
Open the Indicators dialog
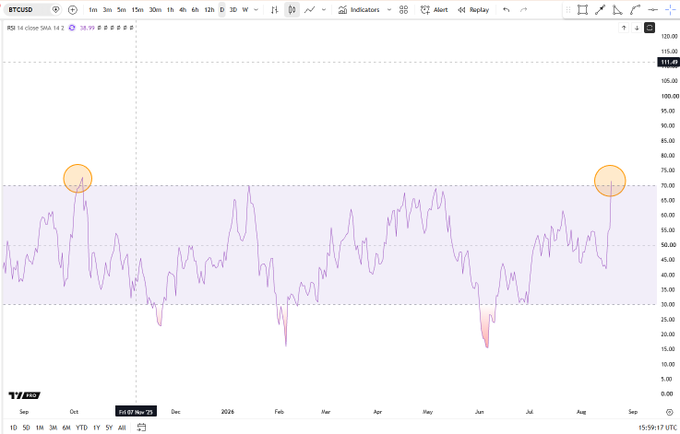coord(359,10)
